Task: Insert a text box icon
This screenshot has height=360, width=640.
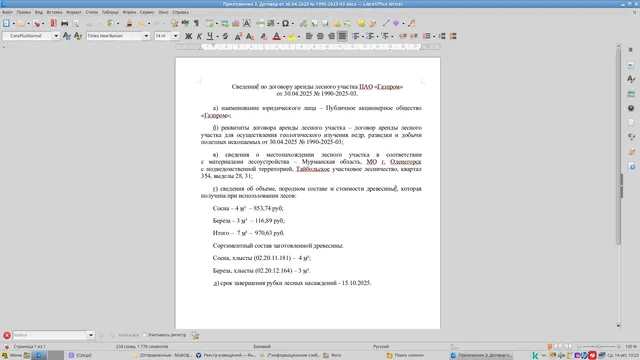Action: 247,24
